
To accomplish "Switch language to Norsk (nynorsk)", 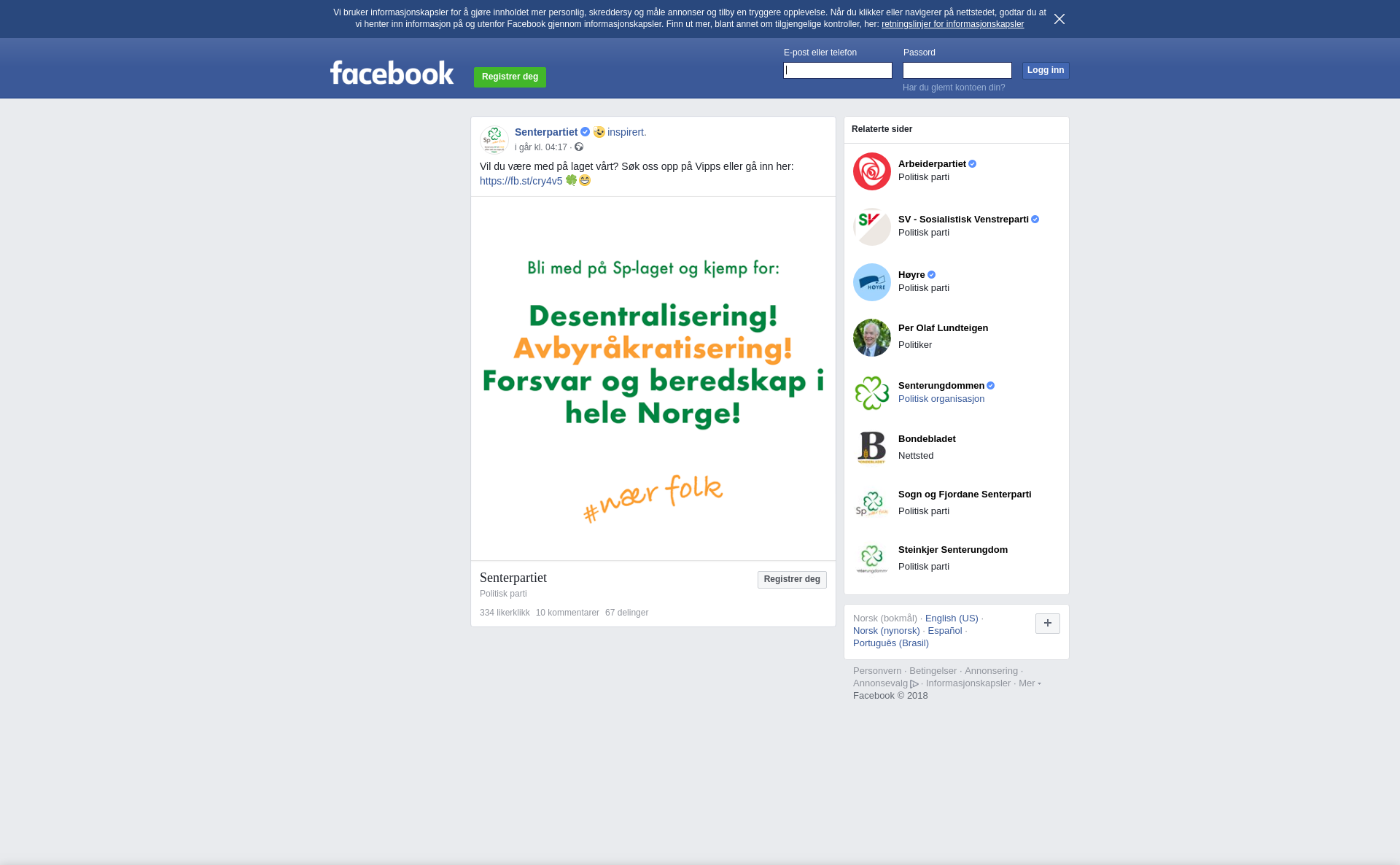I will click(x=886, y=631).
